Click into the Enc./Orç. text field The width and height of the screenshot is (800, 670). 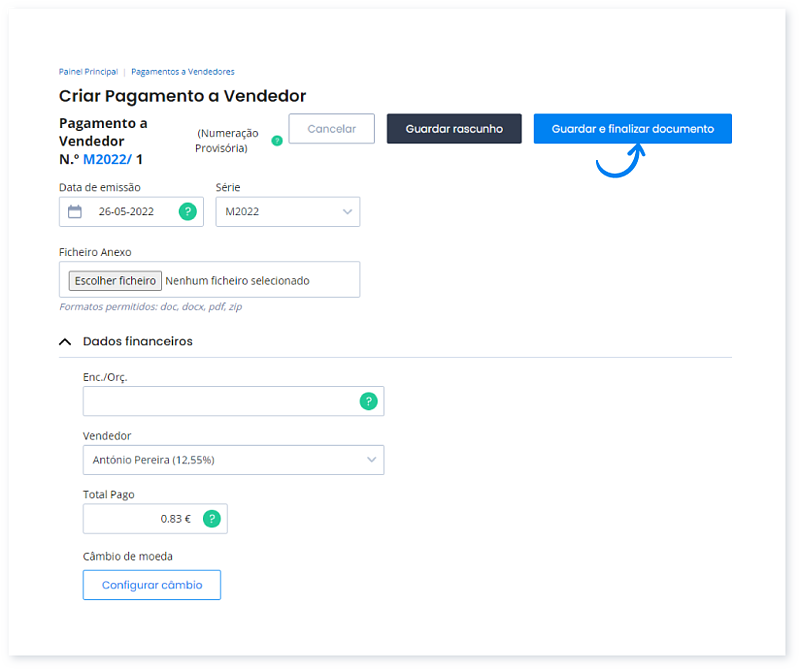[x=220, y=401]
